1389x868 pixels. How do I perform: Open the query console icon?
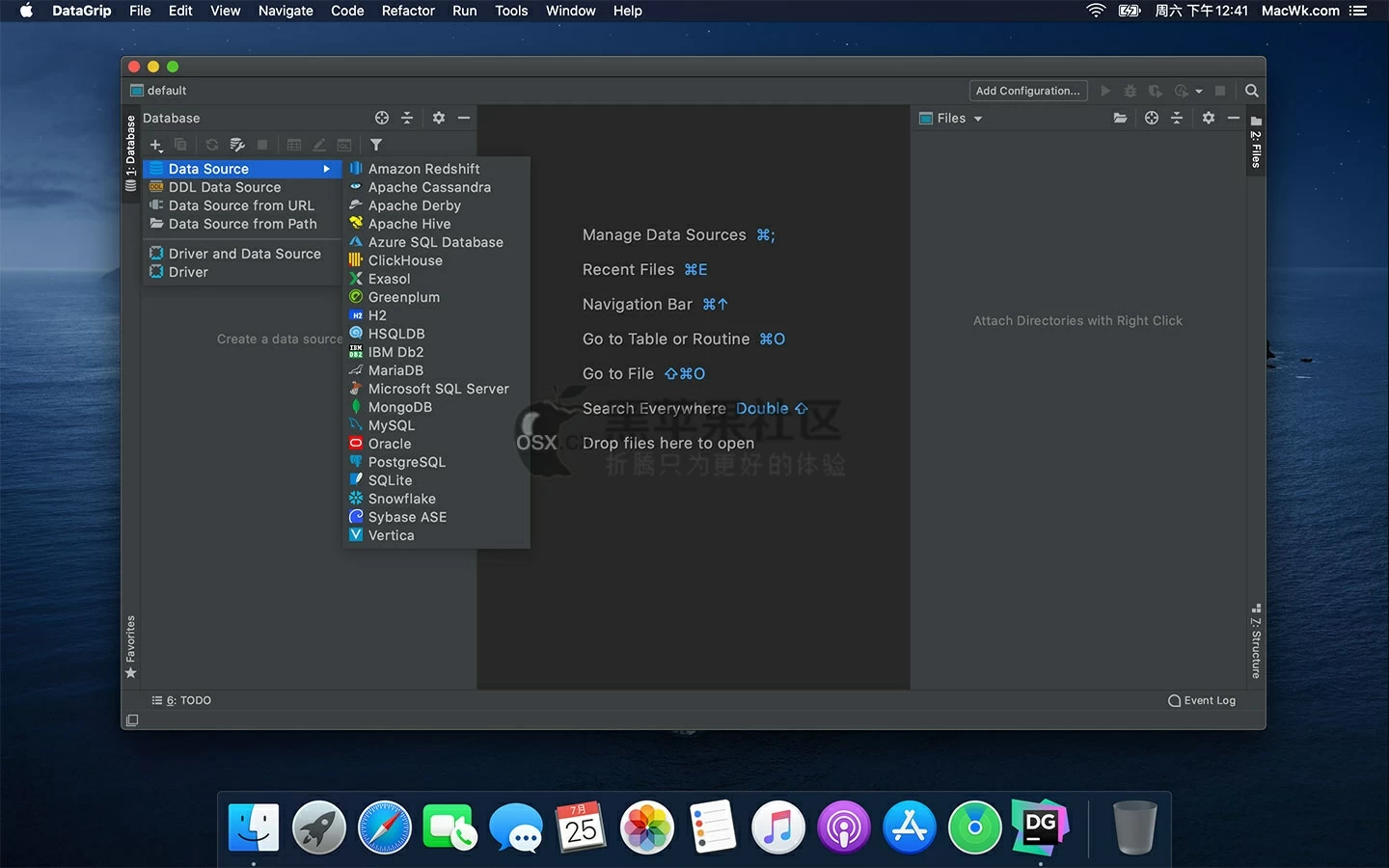[x=344, y=145]
